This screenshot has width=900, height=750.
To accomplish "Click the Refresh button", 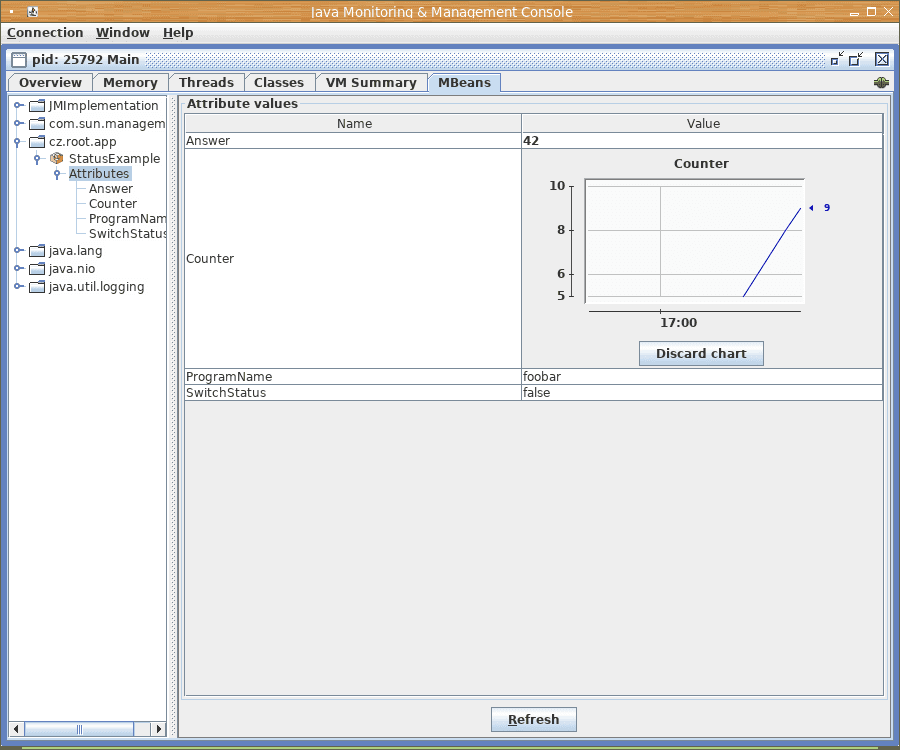I will pyautogui.click(x=533, y=720).
